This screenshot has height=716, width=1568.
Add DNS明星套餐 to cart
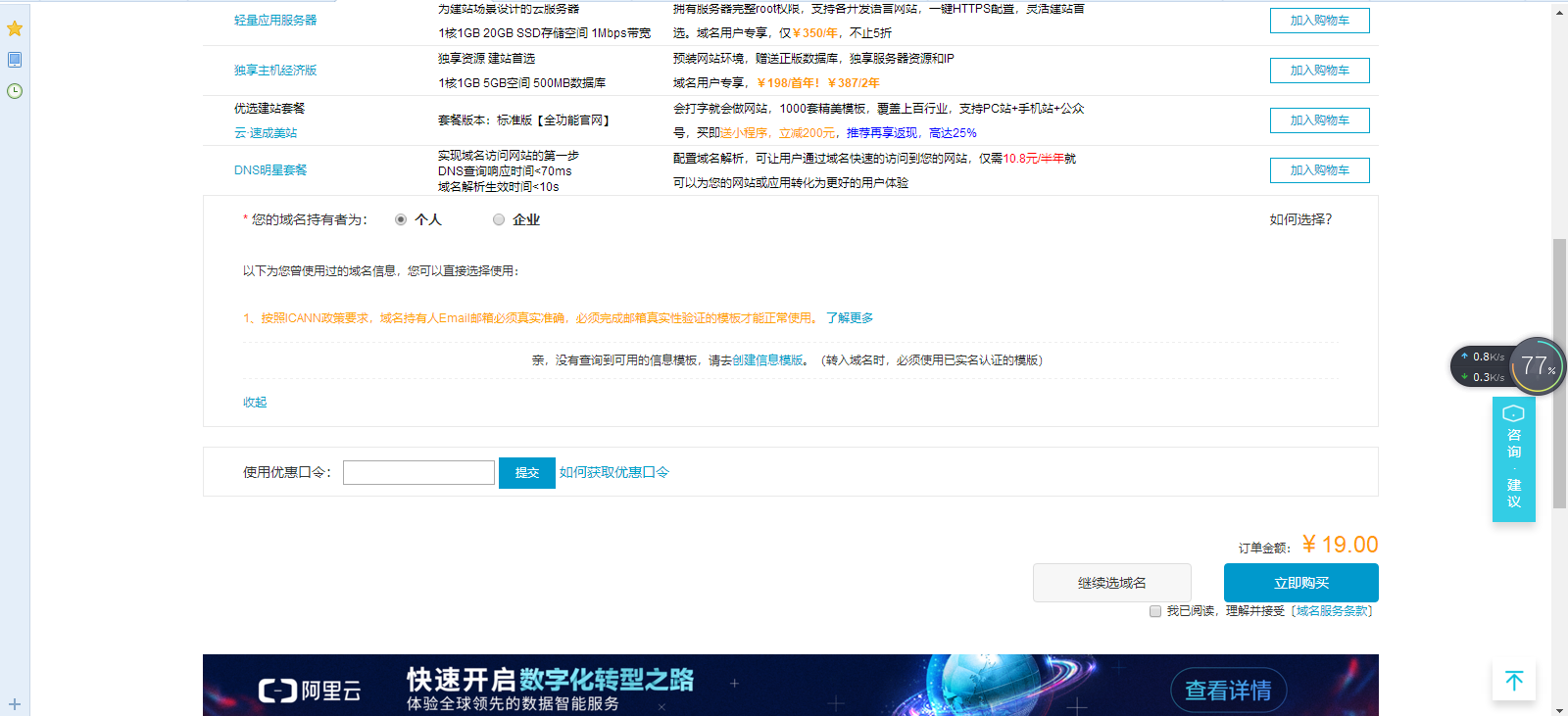coord(1319,170)
